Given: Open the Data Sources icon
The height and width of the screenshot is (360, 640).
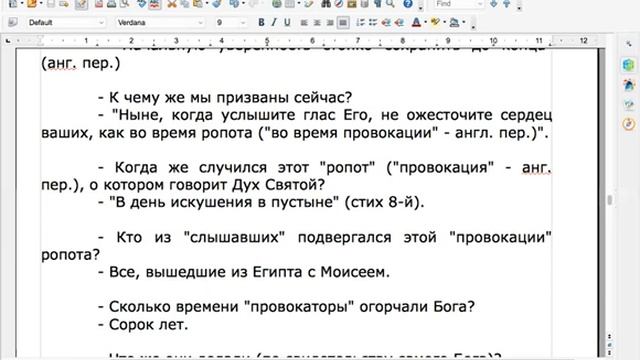Looking at the screenshot, I should click(364, 4).
